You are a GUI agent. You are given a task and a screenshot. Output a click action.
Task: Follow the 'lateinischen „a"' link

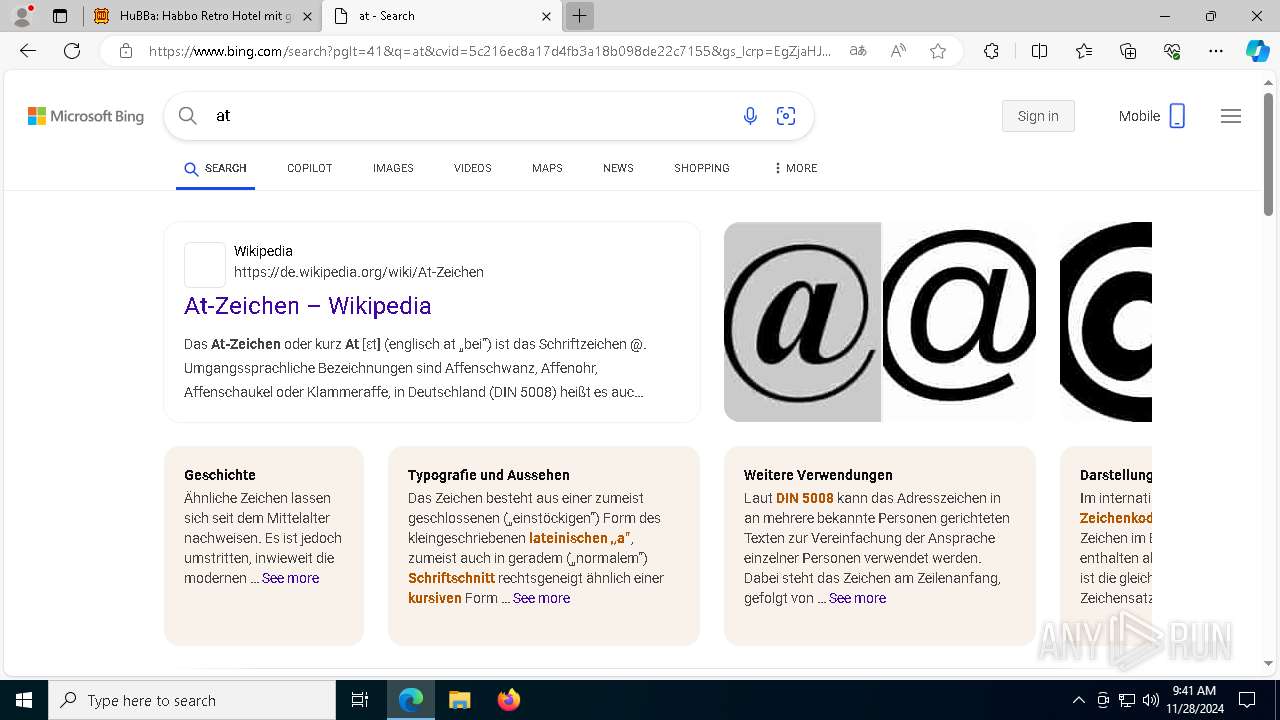tap(580, 538)
